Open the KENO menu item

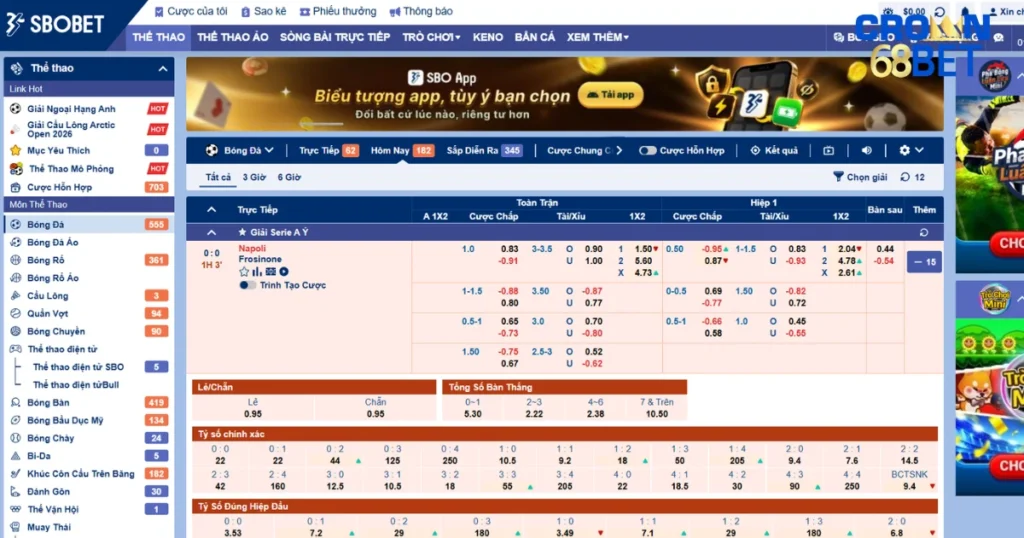(488, 37)
